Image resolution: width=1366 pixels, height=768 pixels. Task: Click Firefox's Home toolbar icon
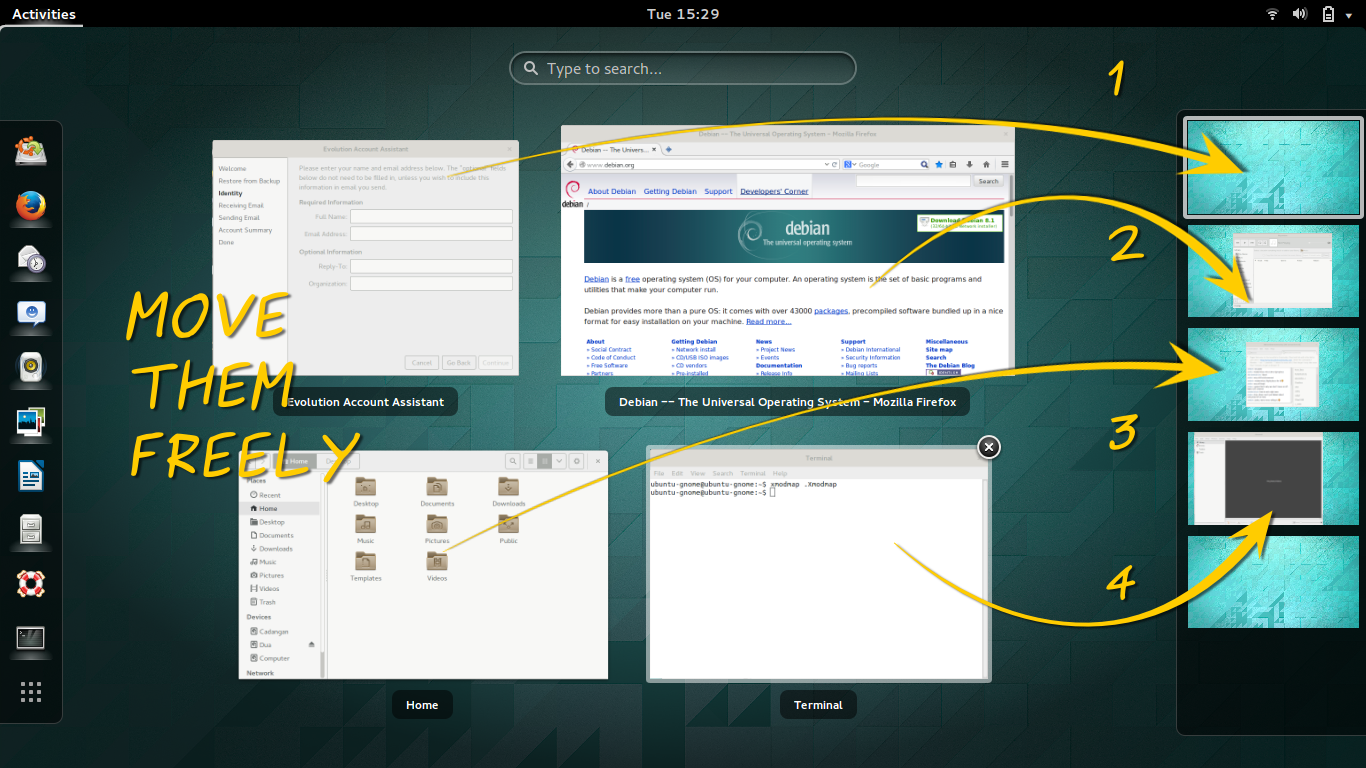[x=986, y=164]
